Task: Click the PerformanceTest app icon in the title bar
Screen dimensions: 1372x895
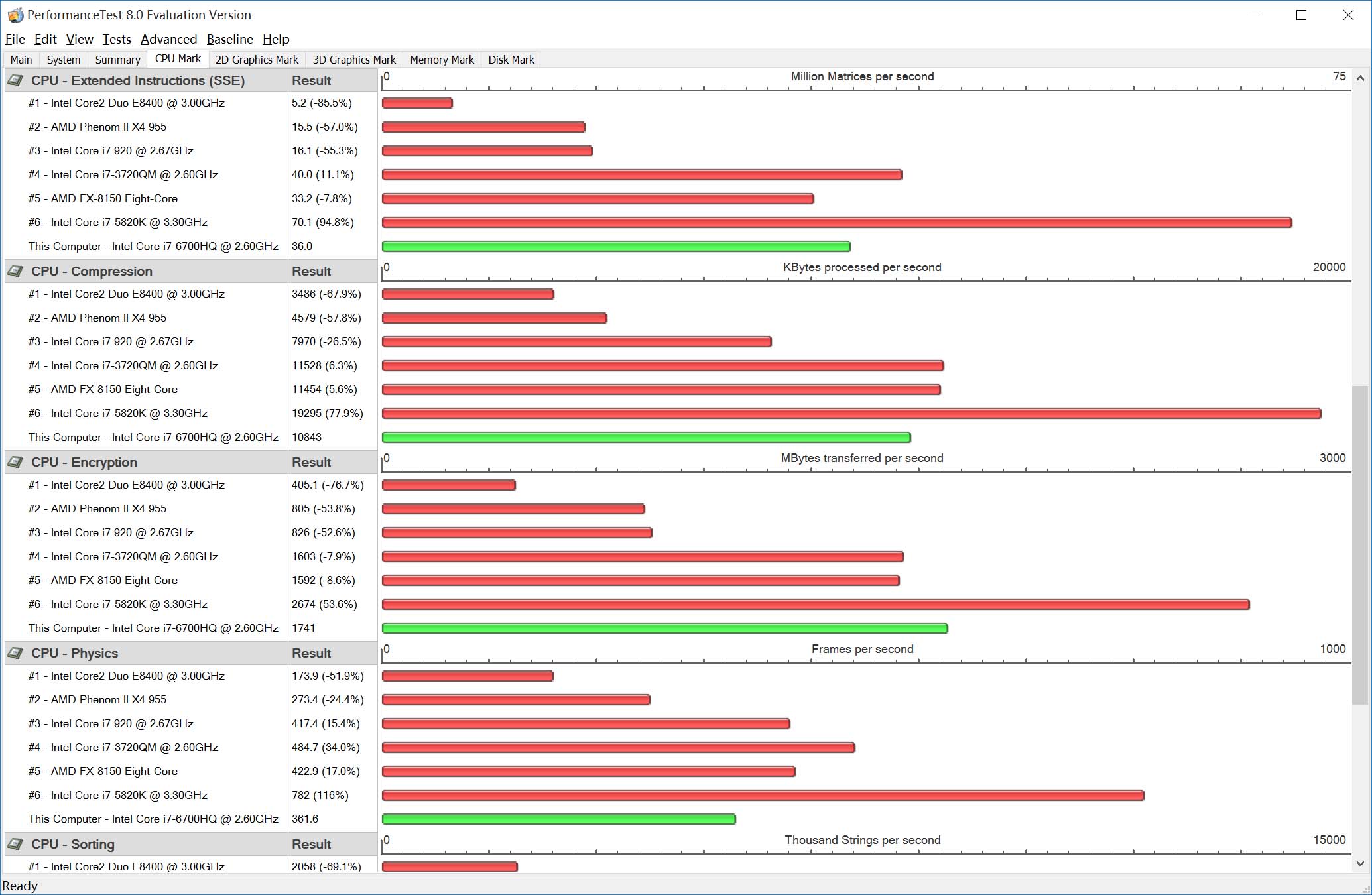Action: click(x=15, y=15)
